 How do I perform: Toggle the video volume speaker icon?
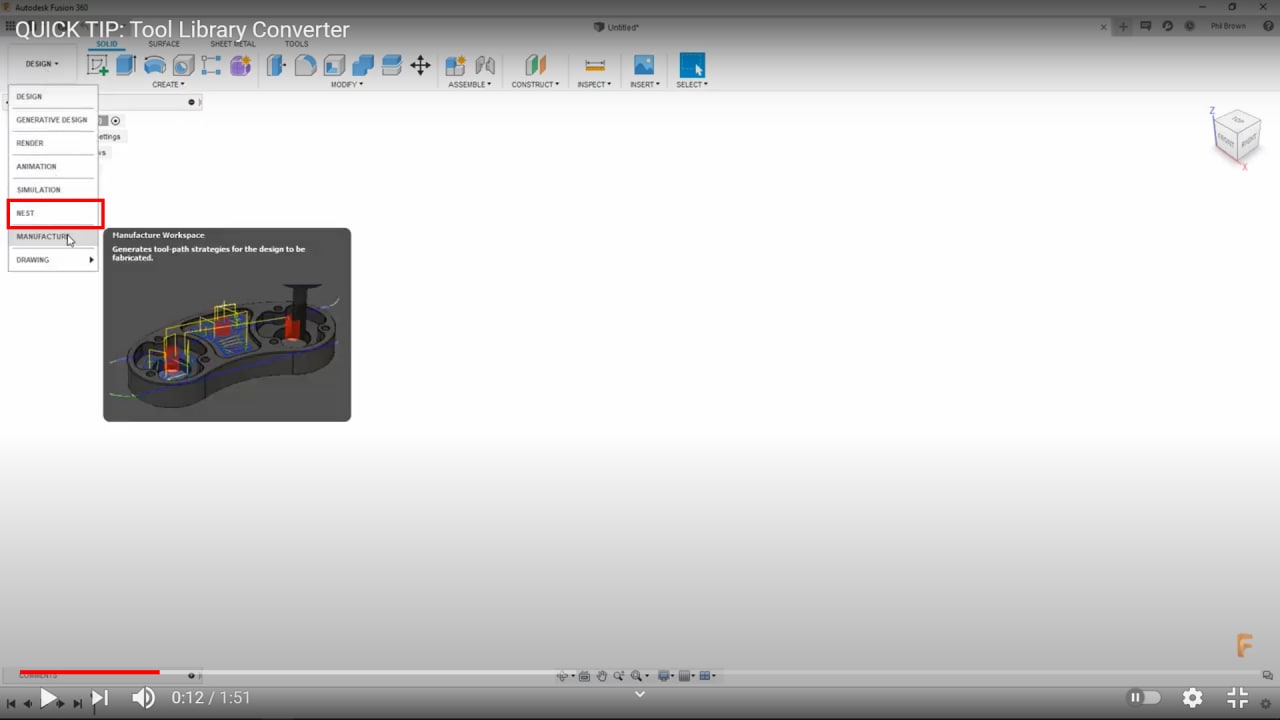pos(144,698)
